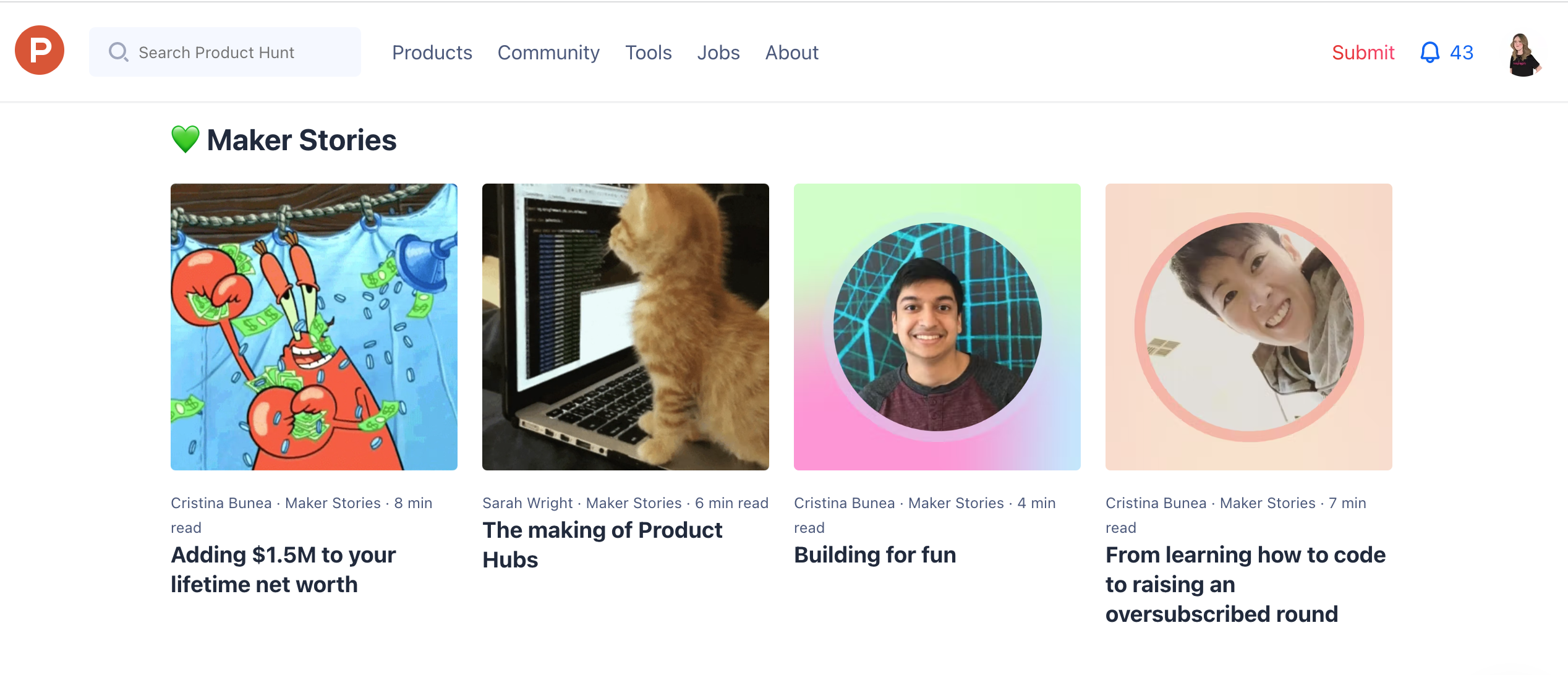Open the Products menu
This screenshot has height=675, width=1568.
432,53
